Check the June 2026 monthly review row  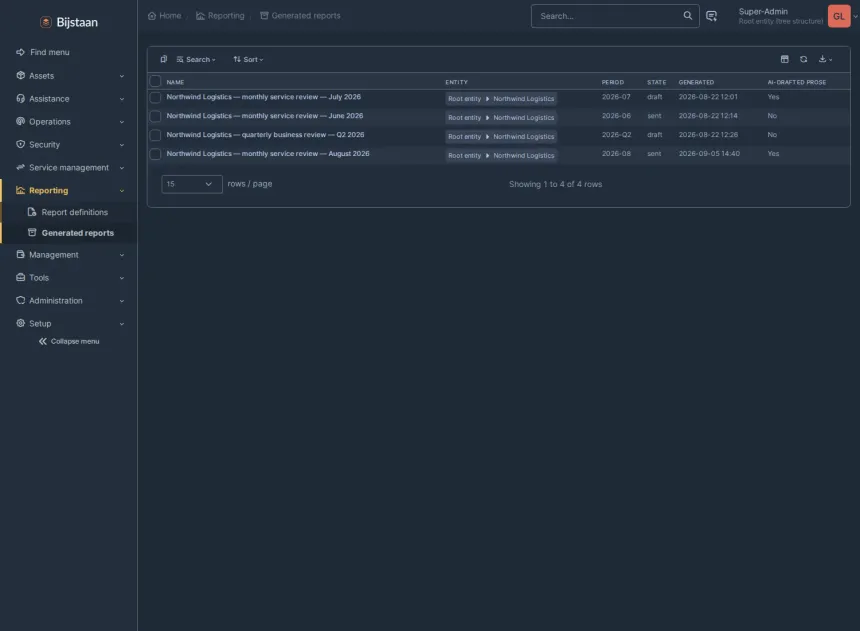click(156, 116)
